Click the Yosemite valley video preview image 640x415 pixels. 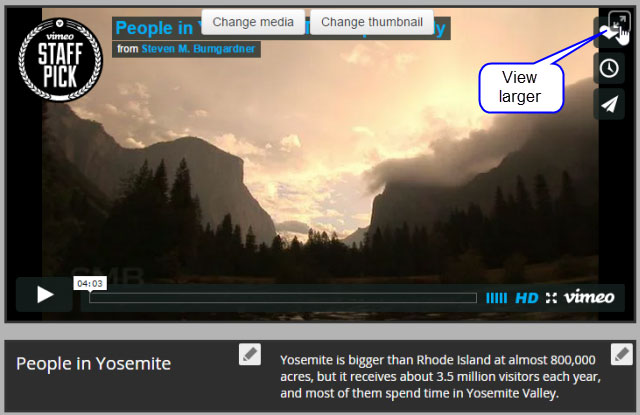320,163
